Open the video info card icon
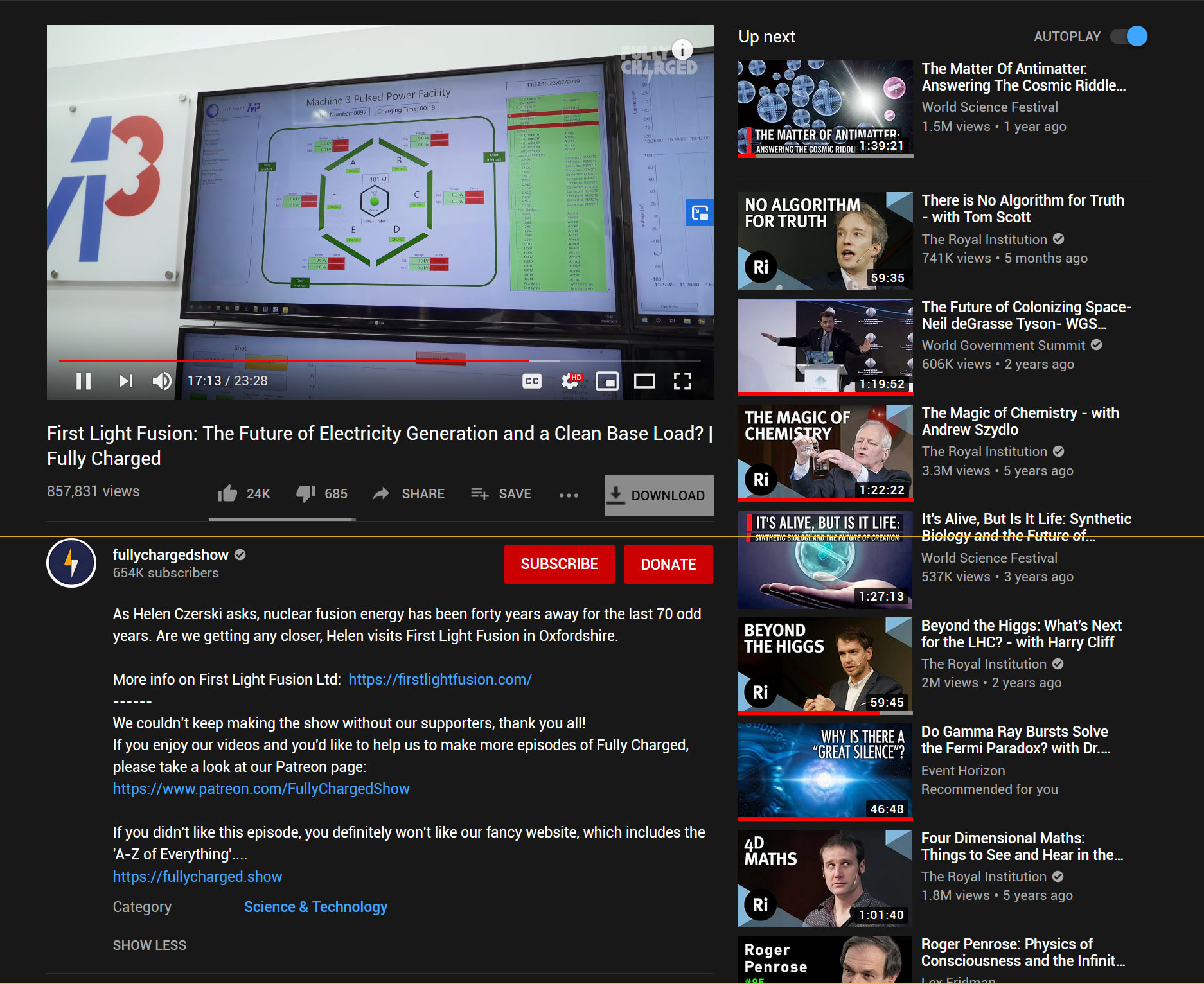 [682, 49]
